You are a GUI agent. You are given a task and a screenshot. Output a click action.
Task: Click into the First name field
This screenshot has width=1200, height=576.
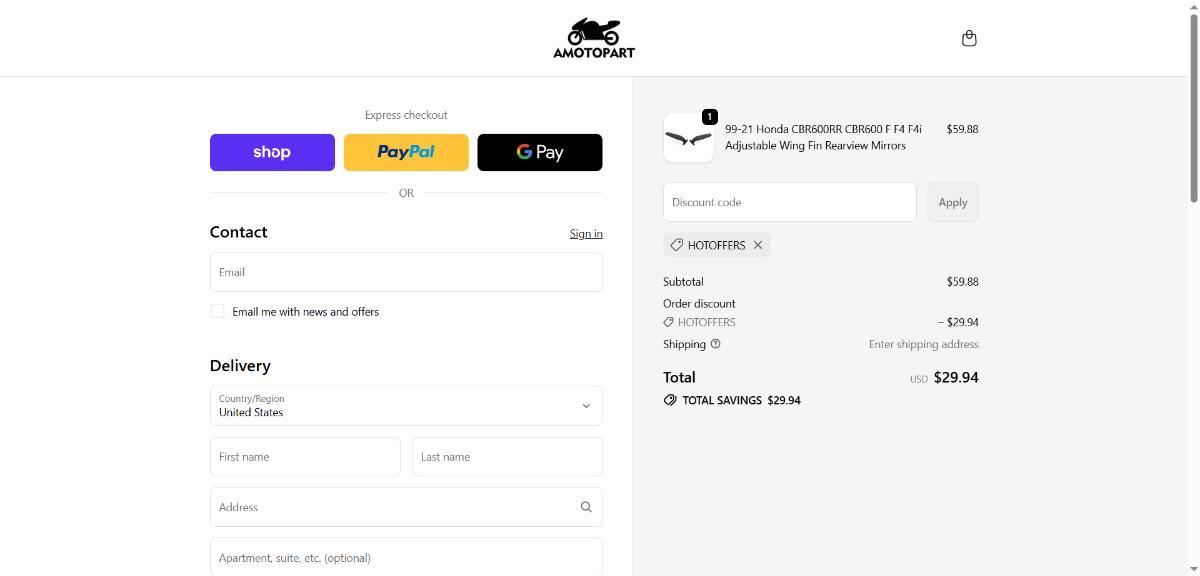click(305, 457)
